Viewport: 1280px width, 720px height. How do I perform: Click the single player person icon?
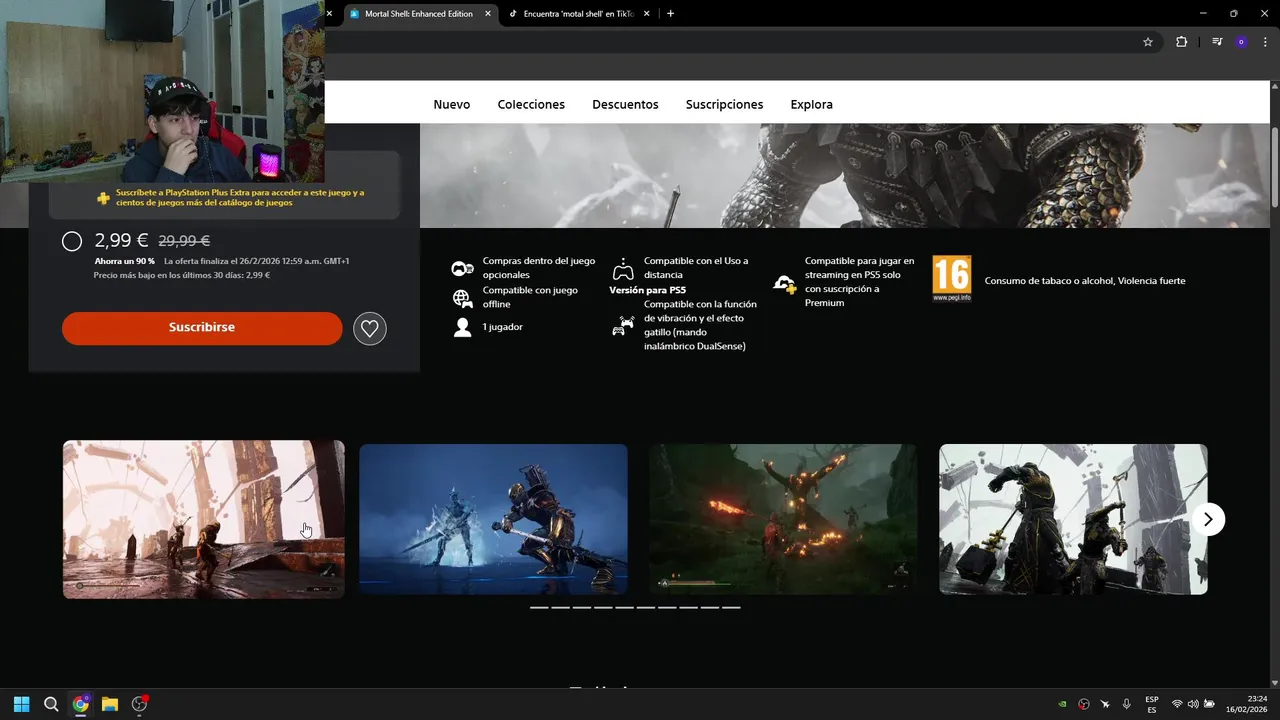462,327
